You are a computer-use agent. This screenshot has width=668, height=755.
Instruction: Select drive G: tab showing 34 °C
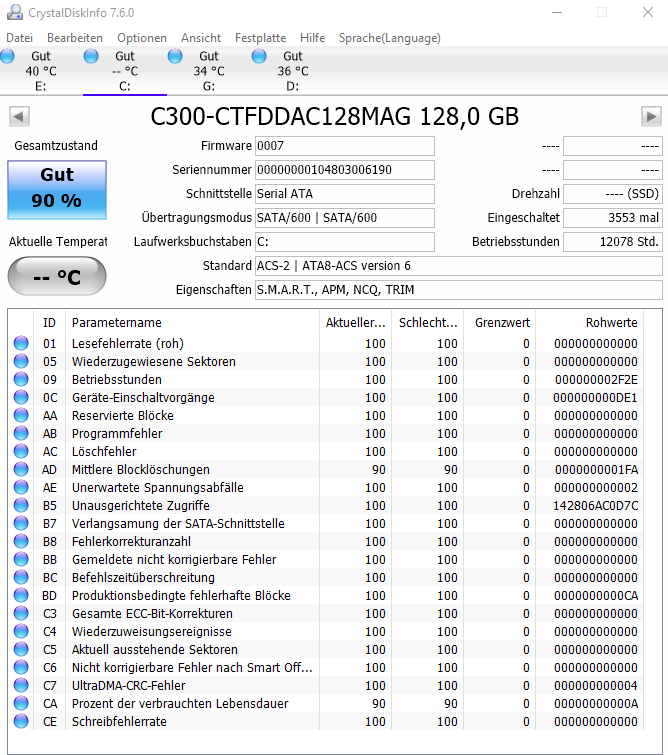[x=209, y=71]
